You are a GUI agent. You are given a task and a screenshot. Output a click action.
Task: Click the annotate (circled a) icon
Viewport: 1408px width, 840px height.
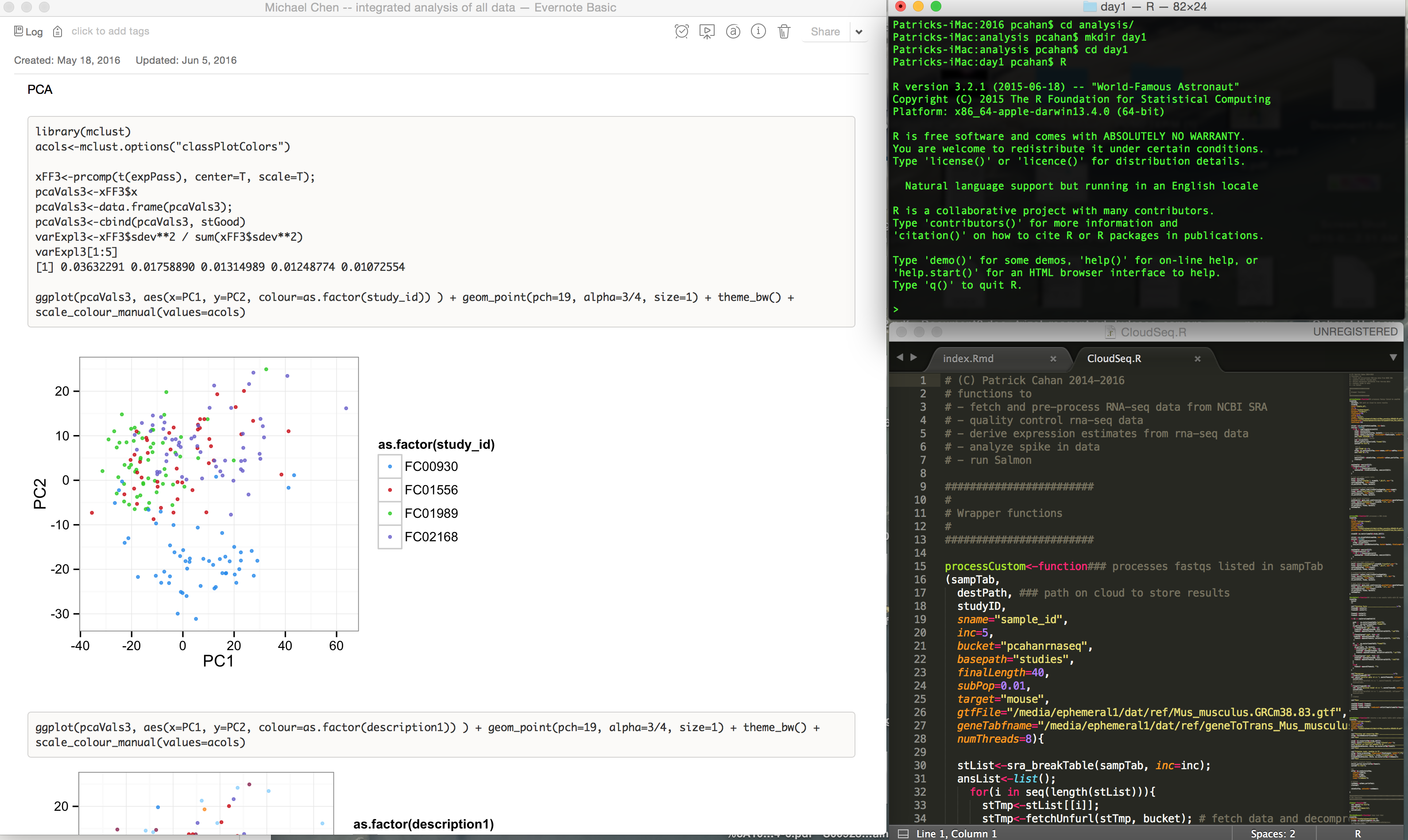[733, 32]
